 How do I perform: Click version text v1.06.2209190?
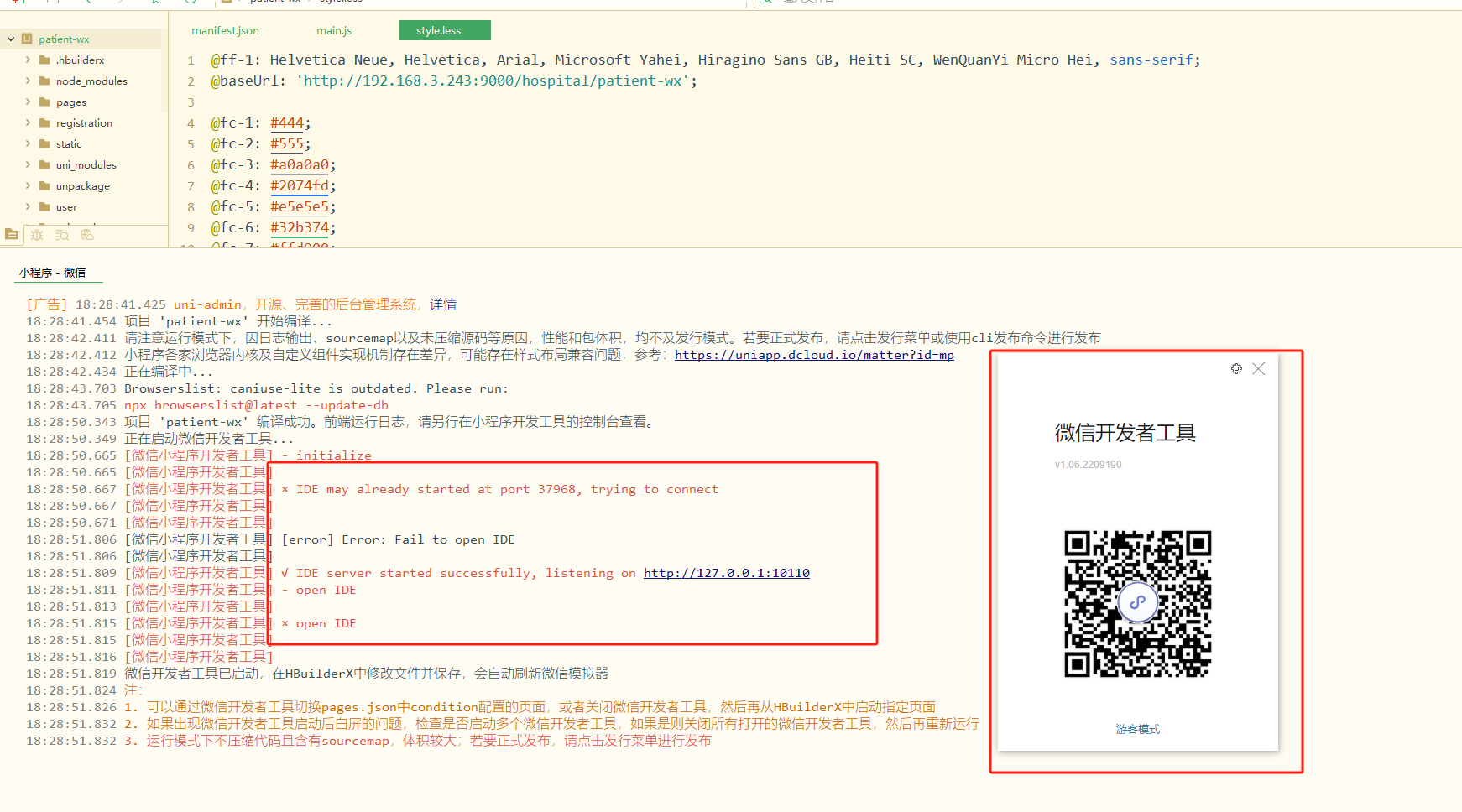pyautogui.click(x=1088, y=465)
